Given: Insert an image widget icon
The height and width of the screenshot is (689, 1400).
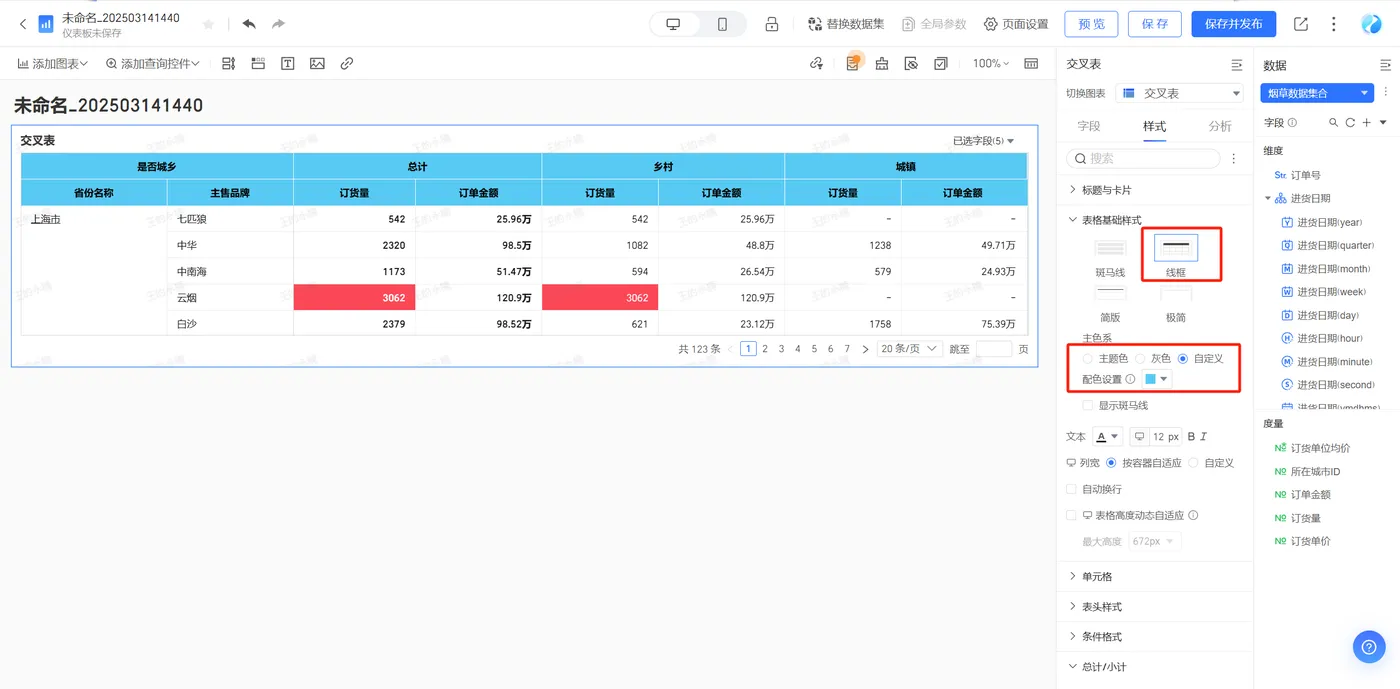Looking at the screenshot, I should [x=317, y=63].
